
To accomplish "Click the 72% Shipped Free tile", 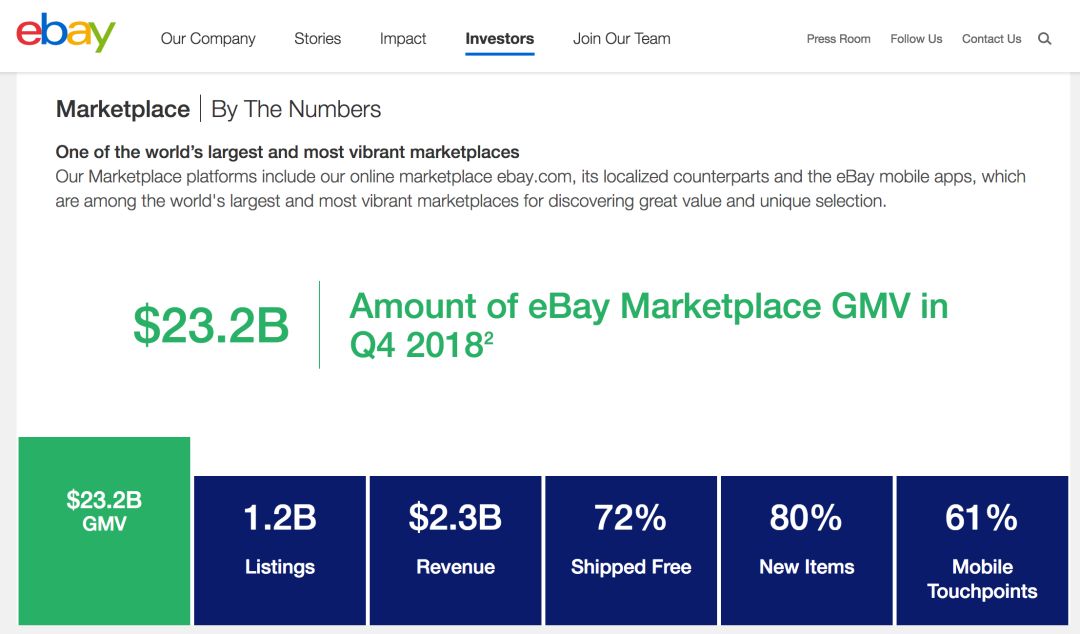I will pos(630,549).
